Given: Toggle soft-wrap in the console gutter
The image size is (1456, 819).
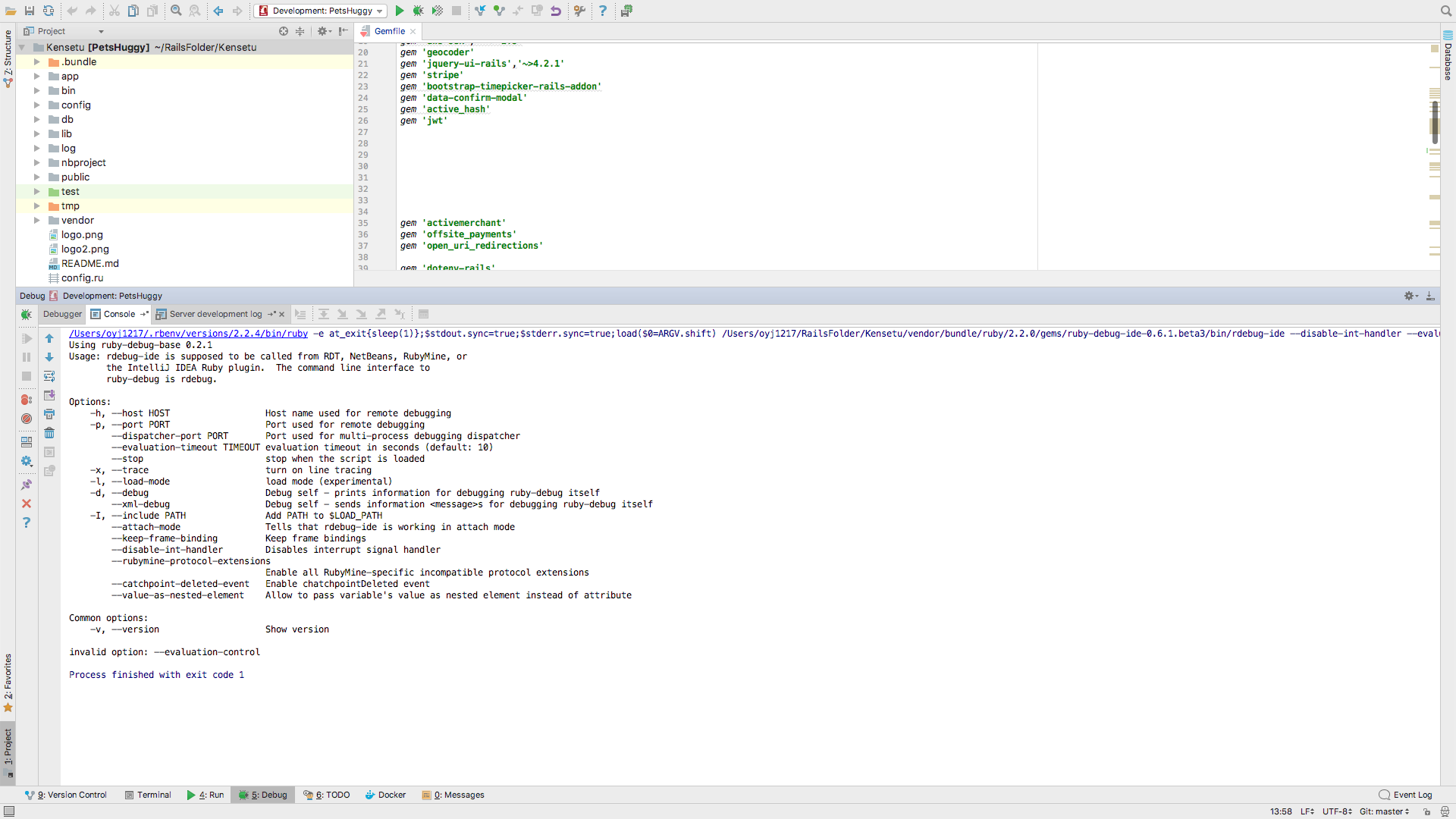Looking at the screenshot, I should (49, 376).
